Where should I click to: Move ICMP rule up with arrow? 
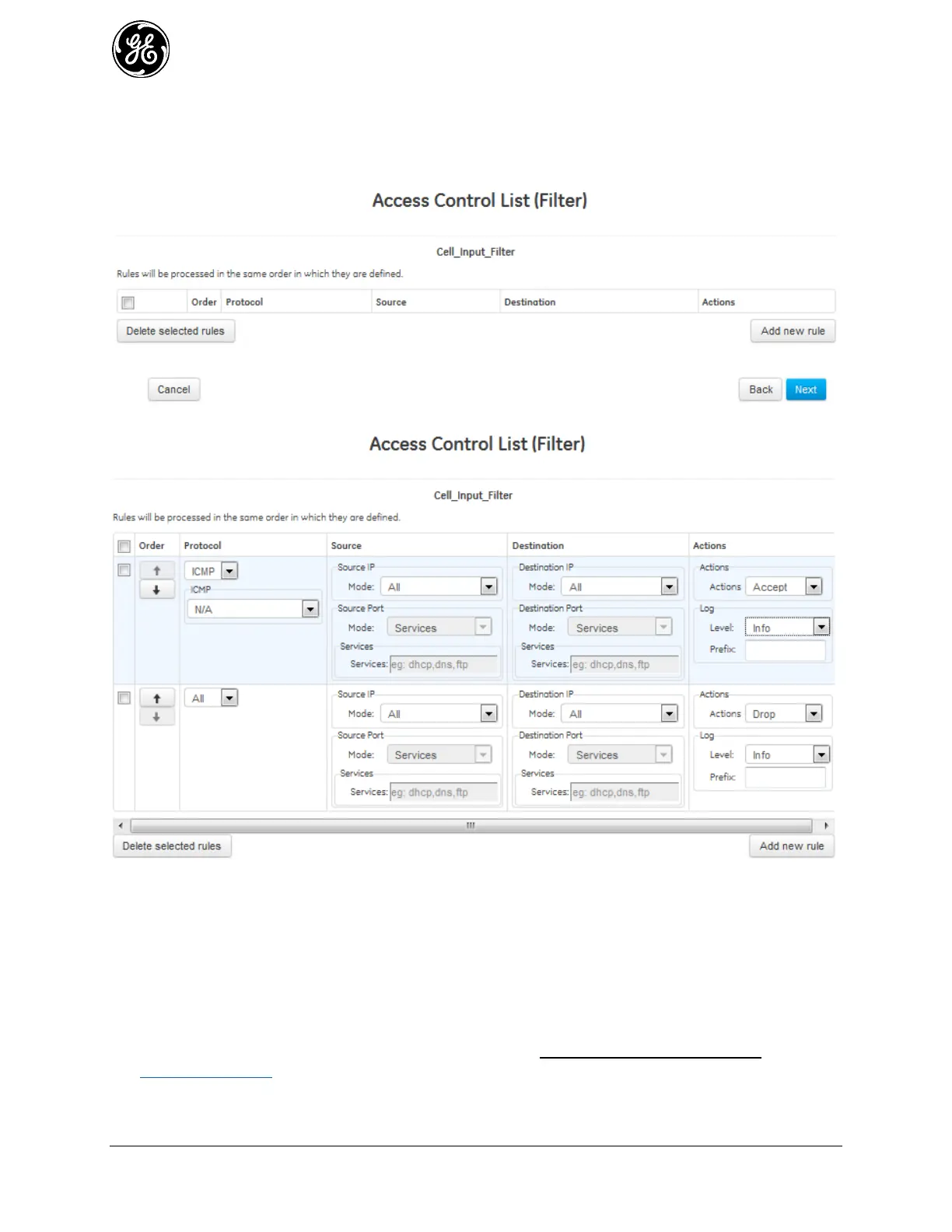tap(156, 570)
